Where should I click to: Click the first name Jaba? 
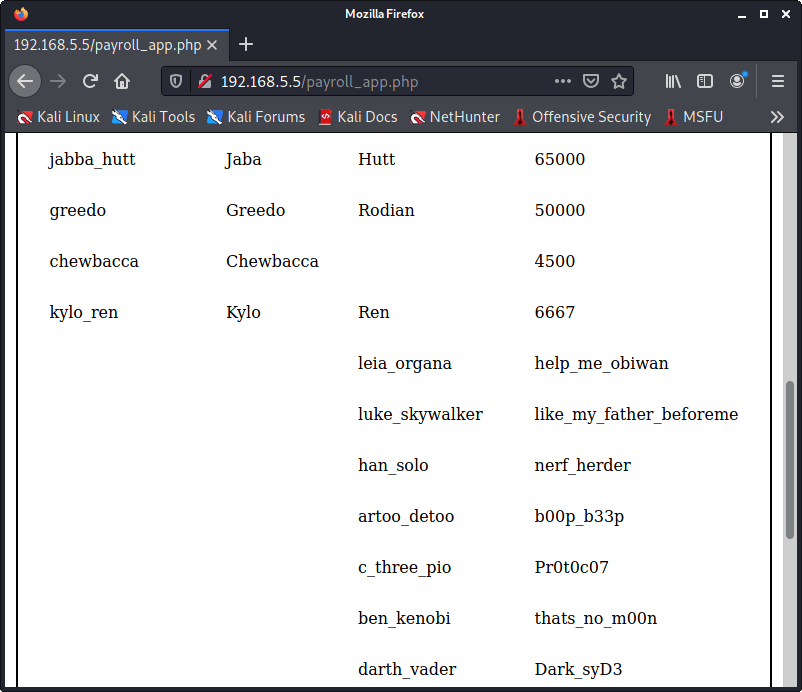pos(243,160)
